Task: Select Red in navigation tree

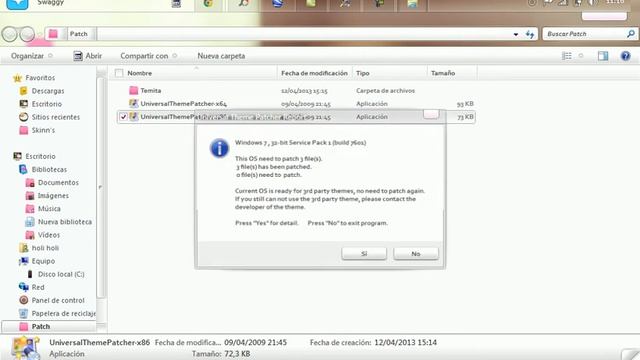Action: (38, 287)
